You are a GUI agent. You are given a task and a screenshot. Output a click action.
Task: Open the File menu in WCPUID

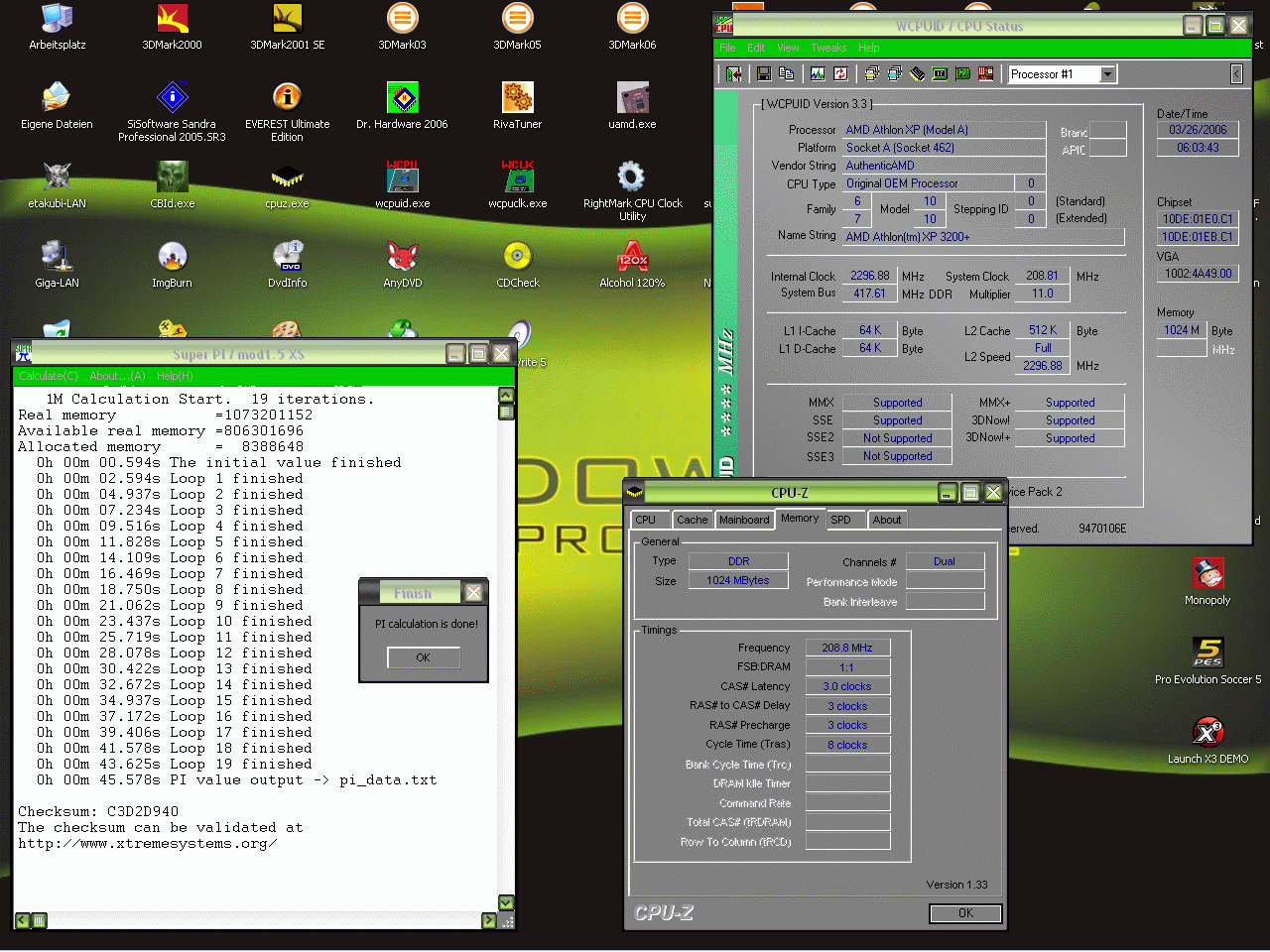click(727, 48)
